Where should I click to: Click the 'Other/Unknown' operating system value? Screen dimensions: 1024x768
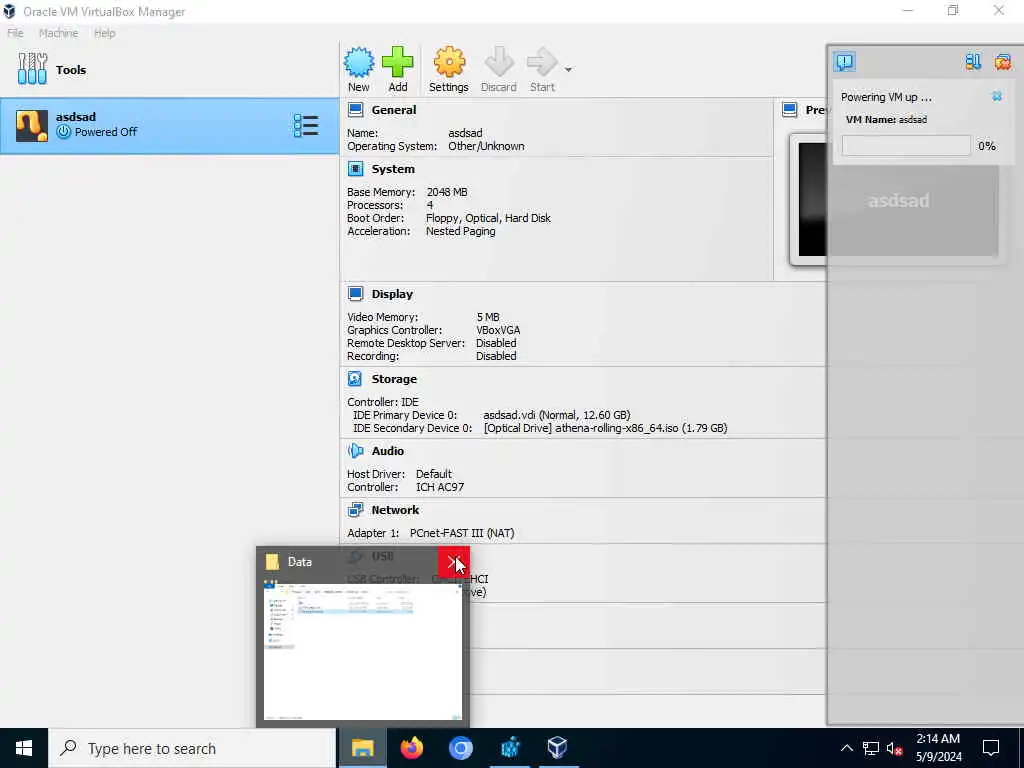[x=486, y=146]
